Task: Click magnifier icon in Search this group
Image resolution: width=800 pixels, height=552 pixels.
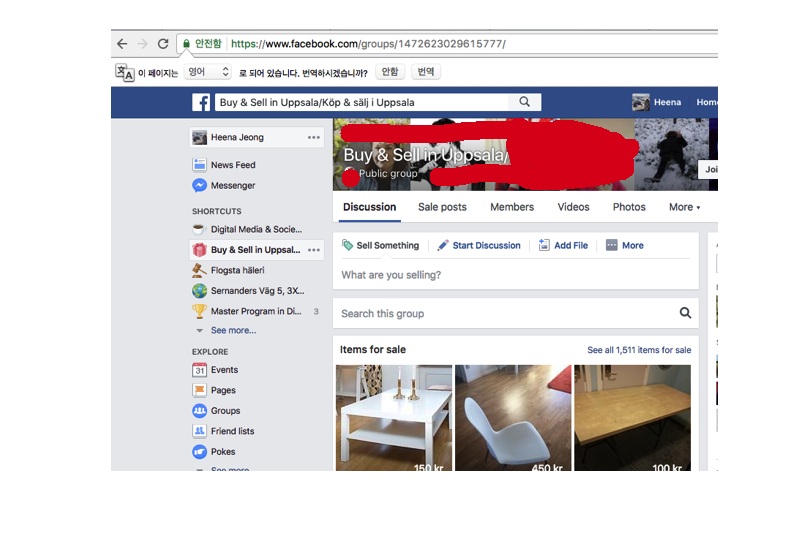Action: [685, 313]
